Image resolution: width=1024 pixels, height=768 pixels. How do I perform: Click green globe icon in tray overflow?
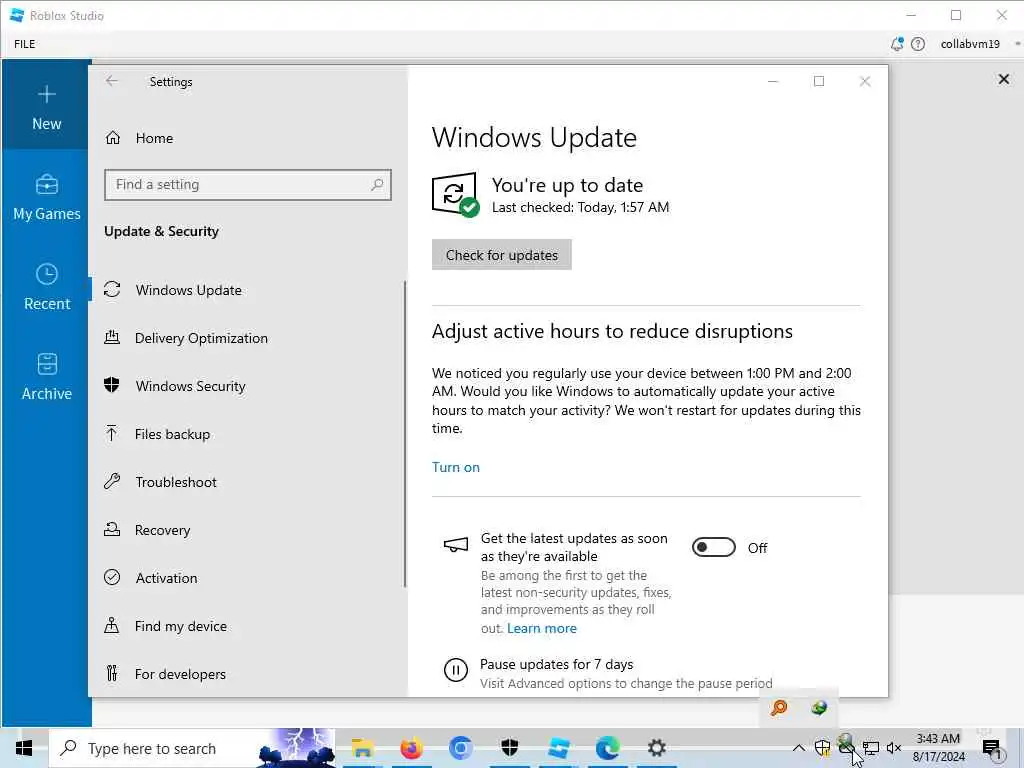(x=818, y=708)
